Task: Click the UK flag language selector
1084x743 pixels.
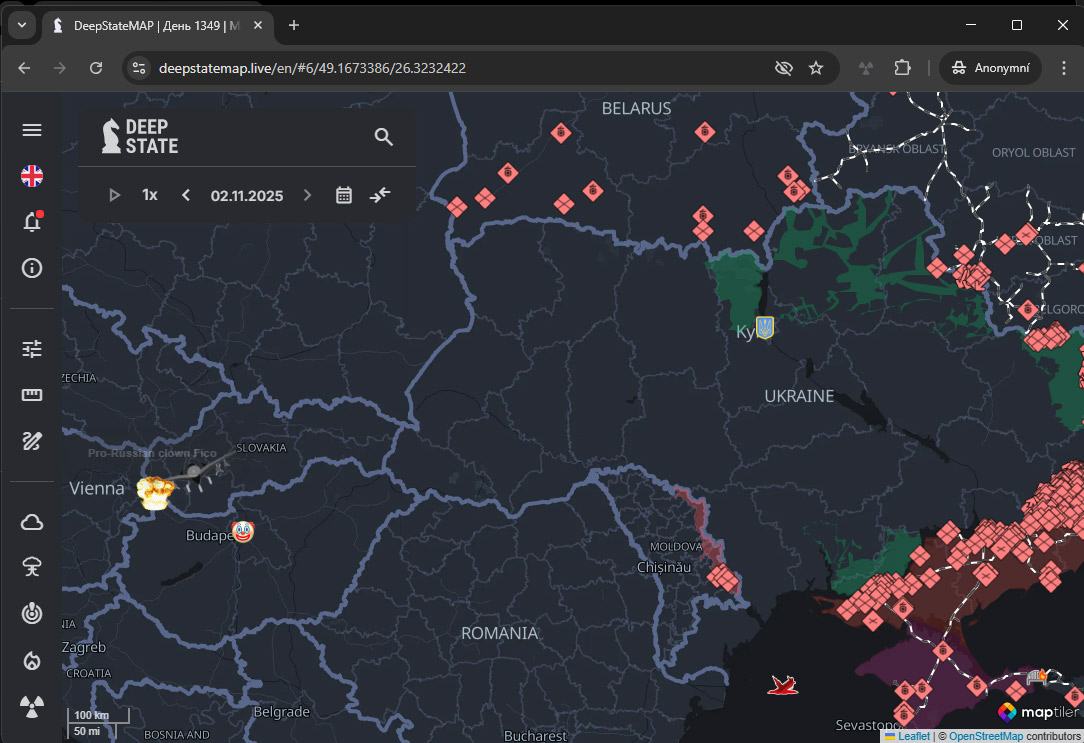Action: [32, 176]
